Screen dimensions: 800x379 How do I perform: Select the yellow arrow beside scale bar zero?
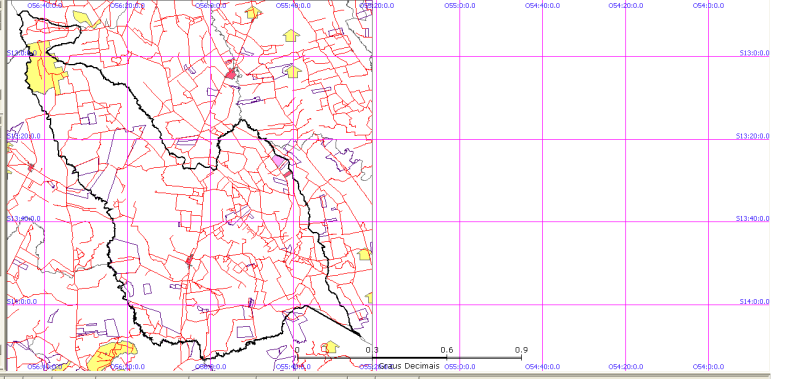pos(331,347)
